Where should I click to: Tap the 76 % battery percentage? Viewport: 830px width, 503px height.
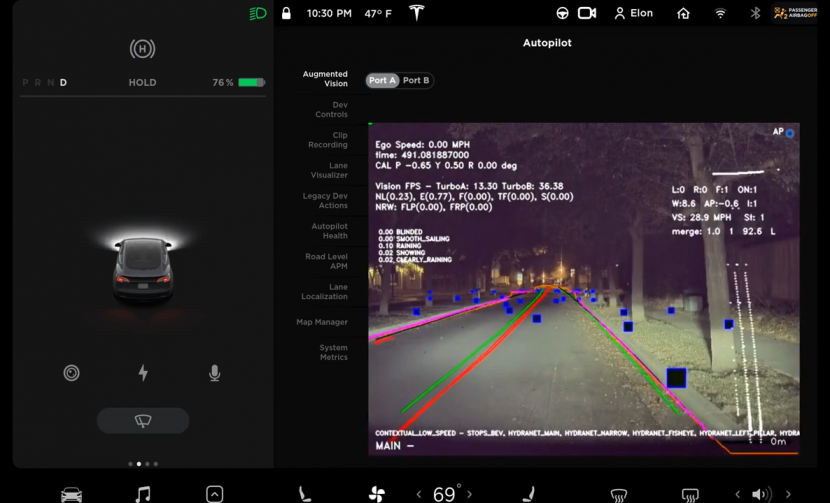(222, 83)
